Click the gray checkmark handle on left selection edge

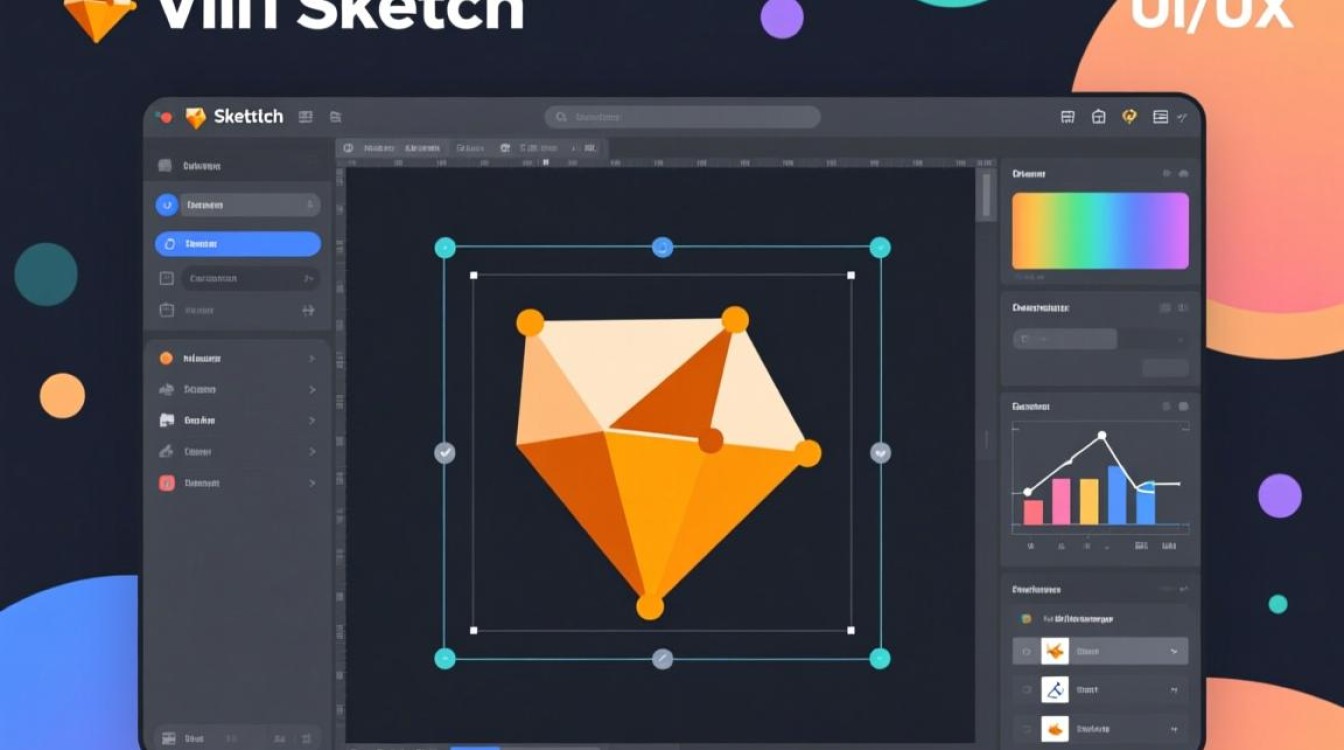coord(445,453)
